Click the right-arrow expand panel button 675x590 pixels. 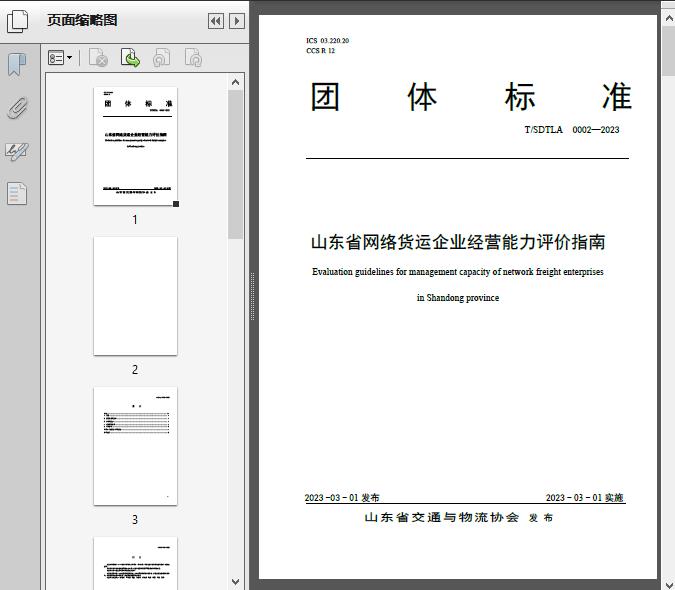pos(237,21)
